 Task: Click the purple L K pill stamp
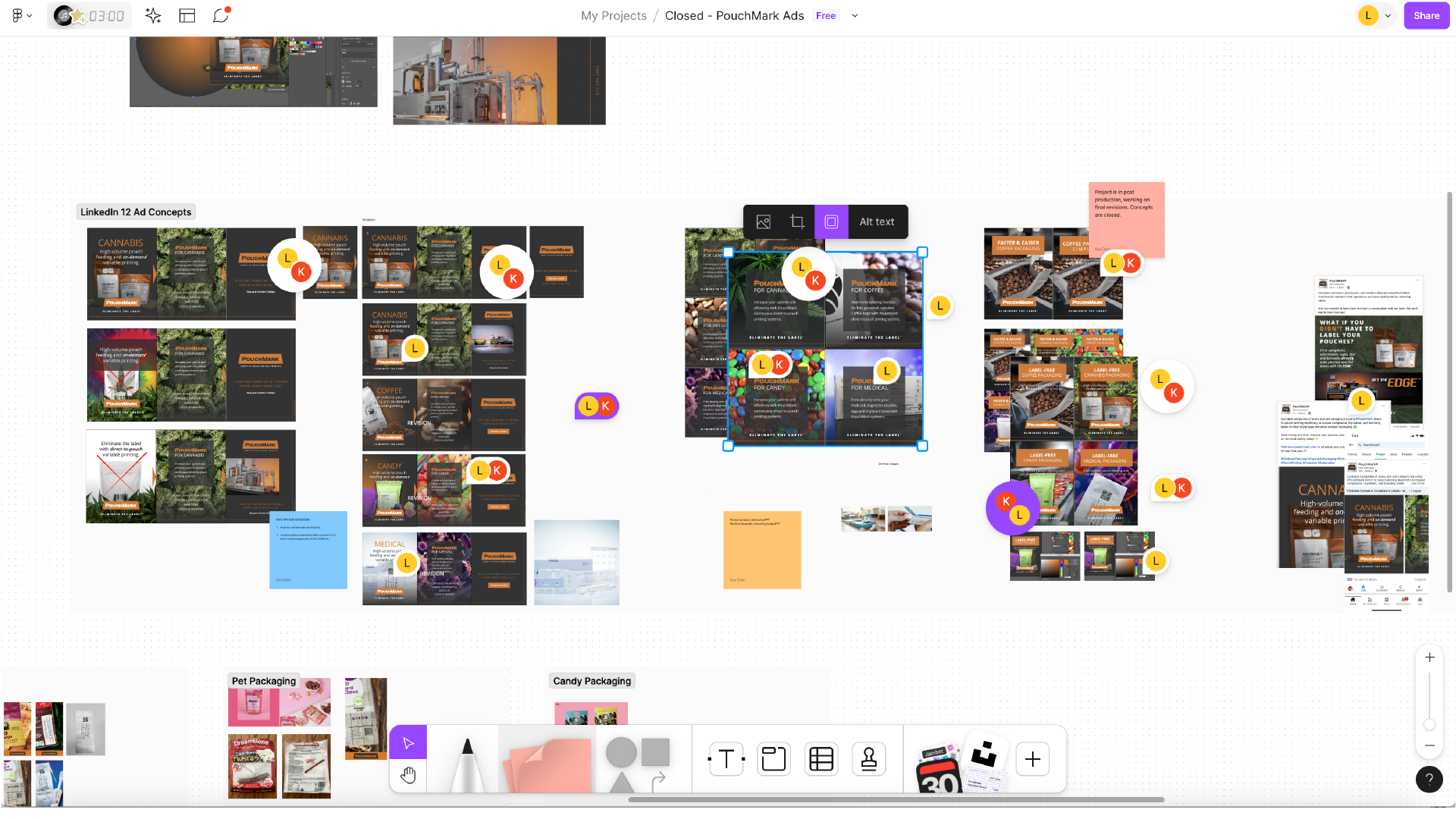tap(597, 406)
